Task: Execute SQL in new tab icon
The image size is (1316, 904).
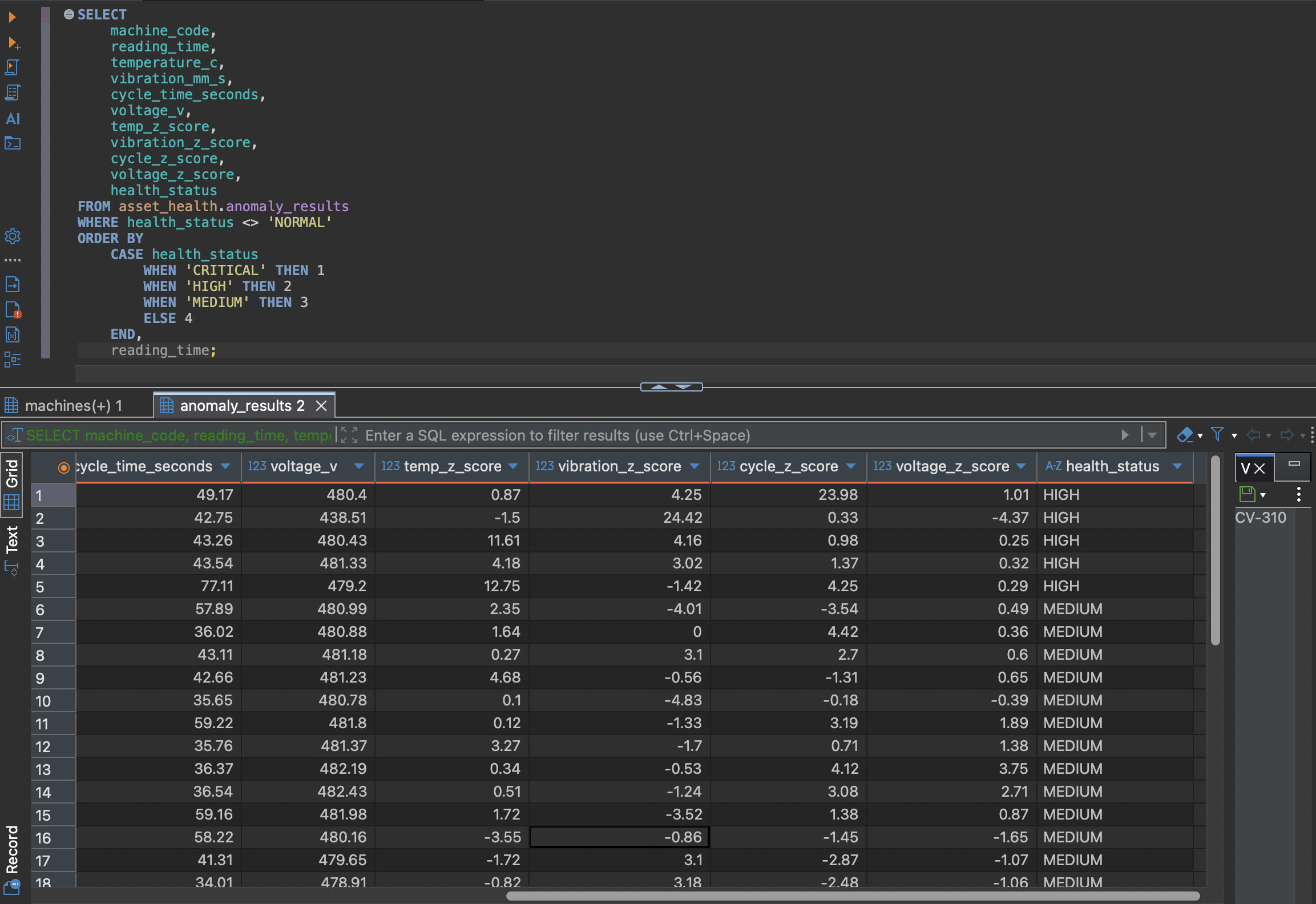Action: tap(13, 43)
